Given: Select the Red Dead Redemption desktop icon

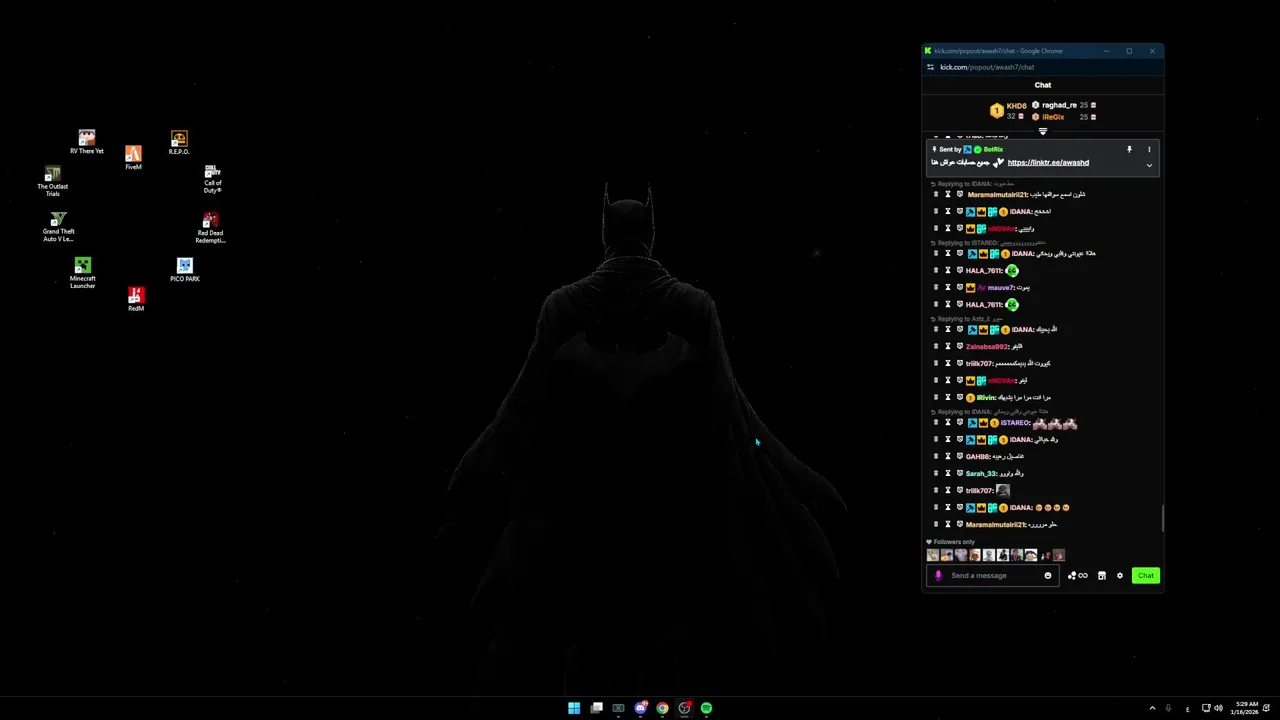Looking at the screenshot, I should tap(210, 228).
